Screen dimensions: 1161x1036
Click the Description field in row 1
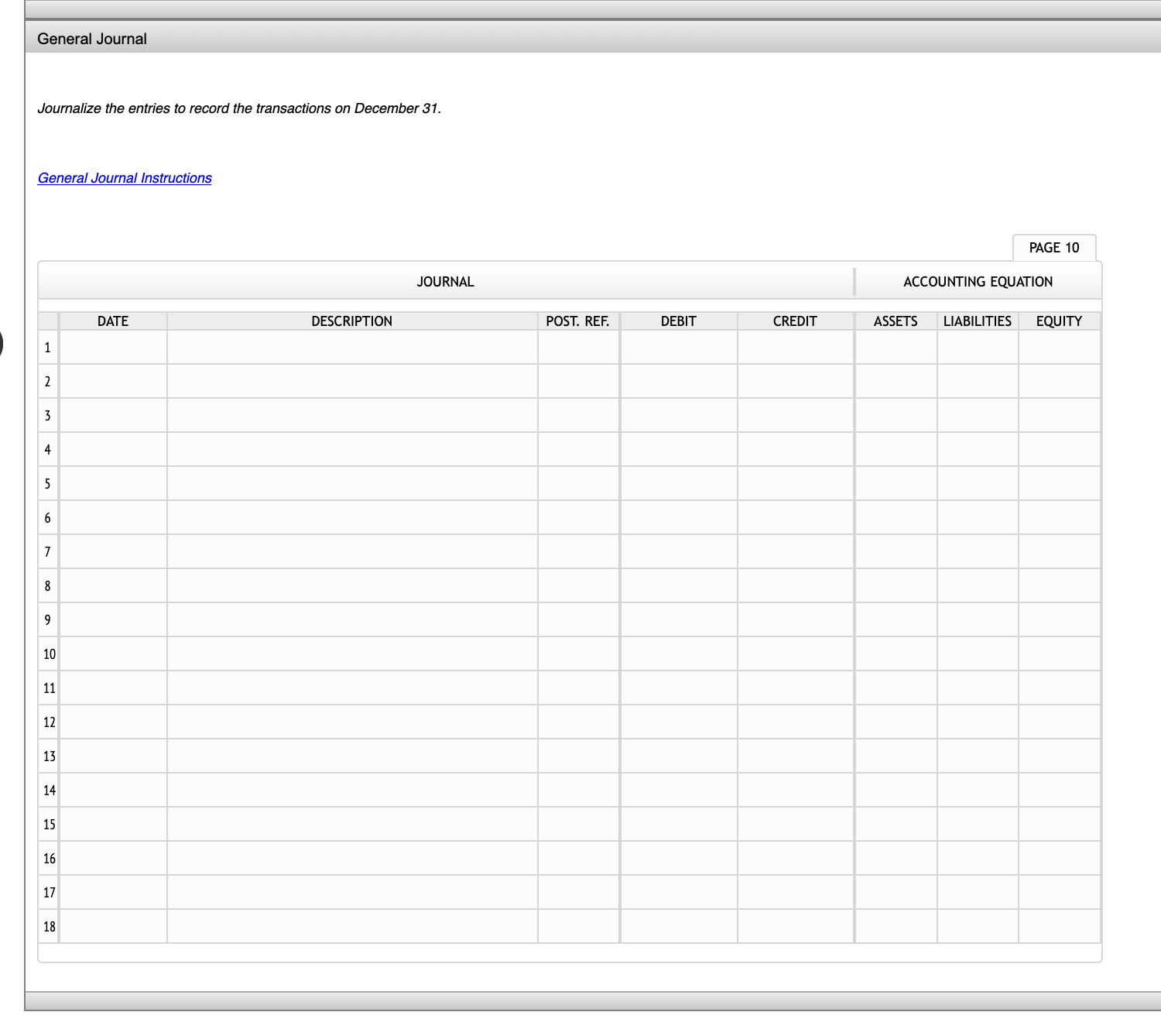pos(351,347)
